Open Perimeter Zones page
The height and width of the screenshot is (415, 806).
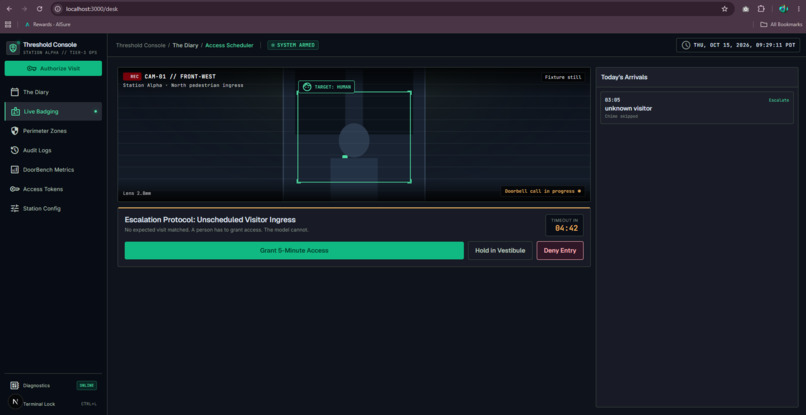53,131
